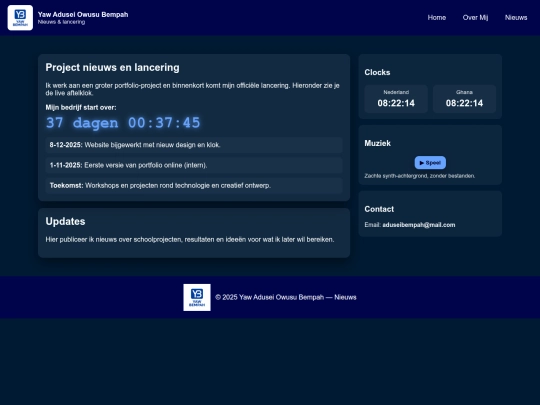Screen dimensions: 540x405
Task: Click the 'Project nieuws en lancering' heading
Action: click(112, 68)
